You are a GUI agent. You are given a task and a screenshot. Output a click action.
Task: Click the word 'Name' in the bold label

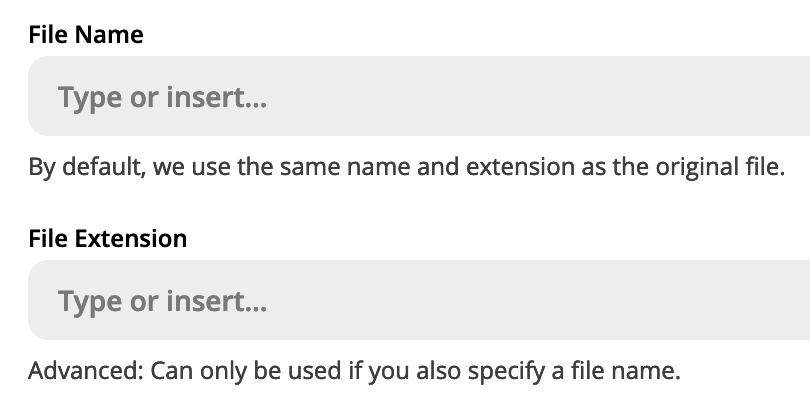(109, 35)
